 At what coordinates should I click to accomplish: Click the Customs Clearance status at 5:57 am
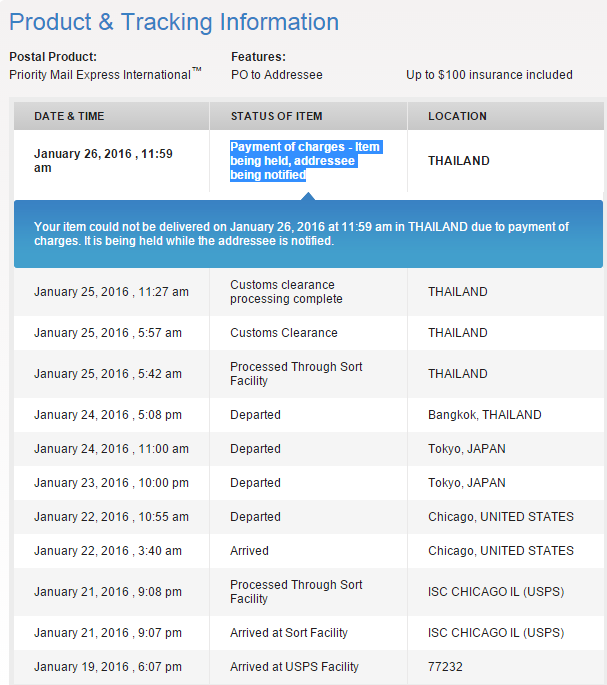(x=284, y=333)
